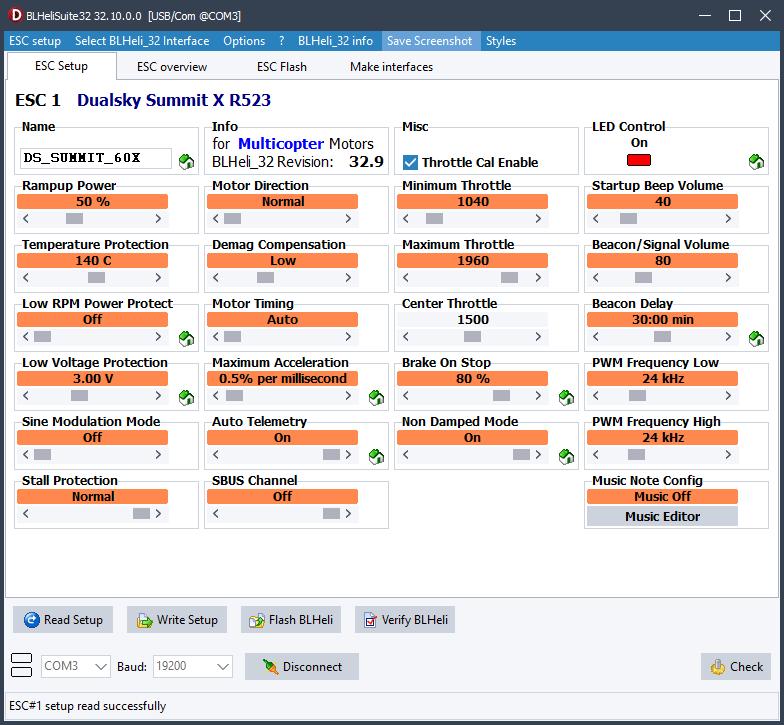
Task: Select the ESC Setup tab
Action: [x=61, y=66]
